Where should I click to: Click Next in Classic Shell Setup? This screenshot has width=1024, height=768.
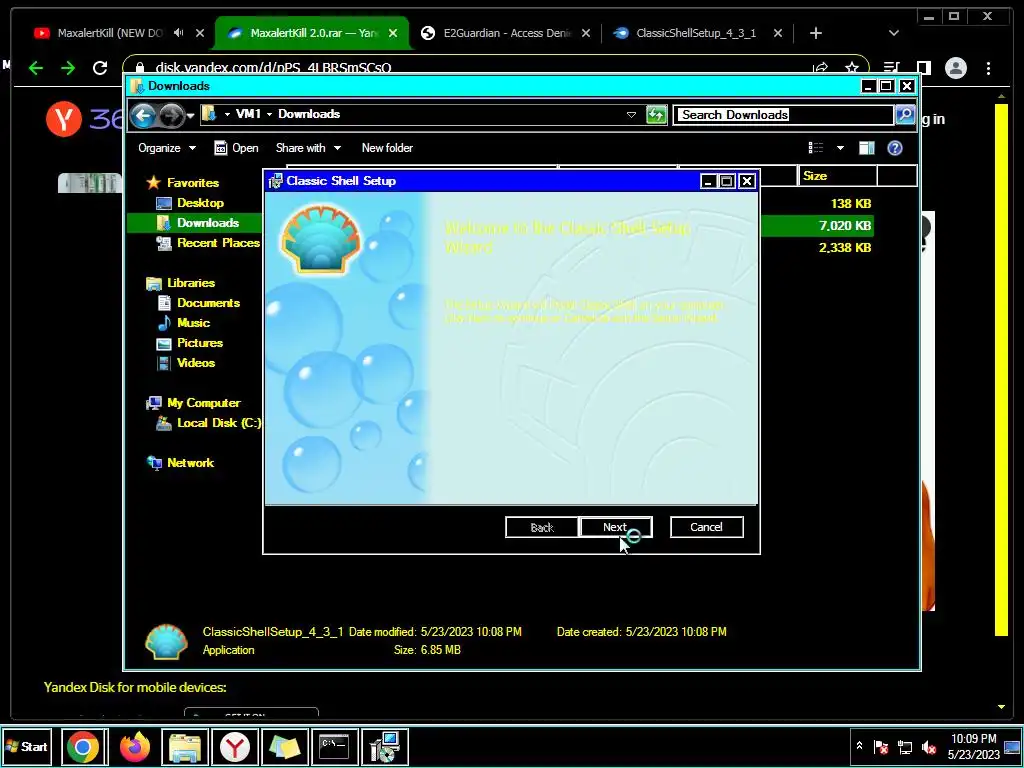coord(615,527)
